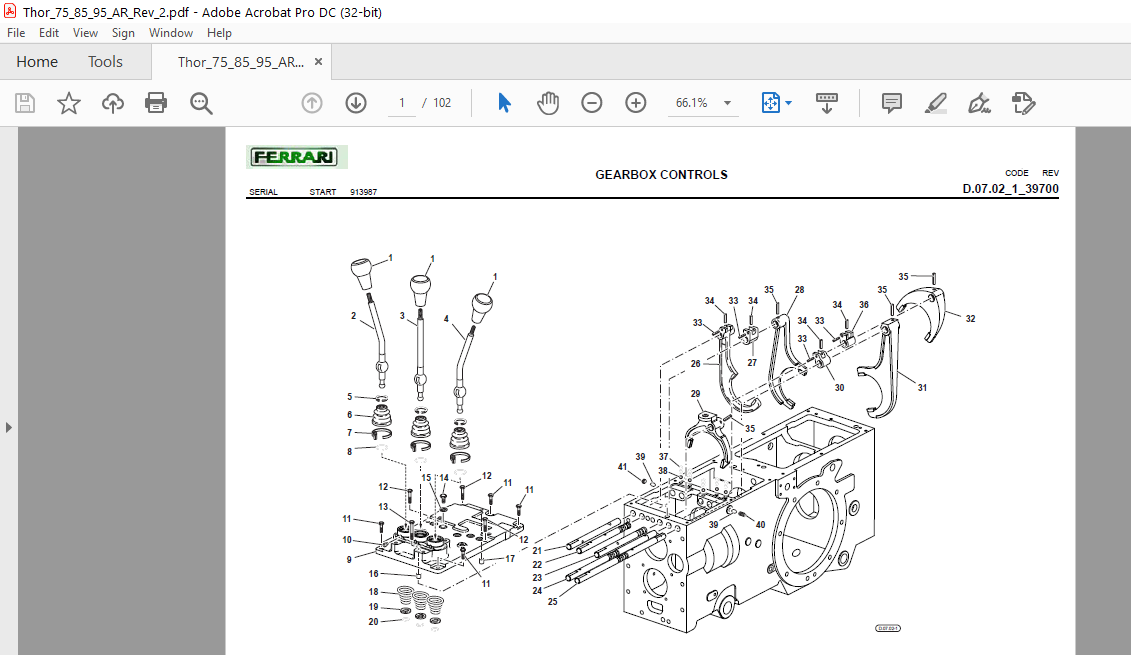Open zoom level dropdown arrow
The width and height of the screenshot is (1131, 655).
727,103
